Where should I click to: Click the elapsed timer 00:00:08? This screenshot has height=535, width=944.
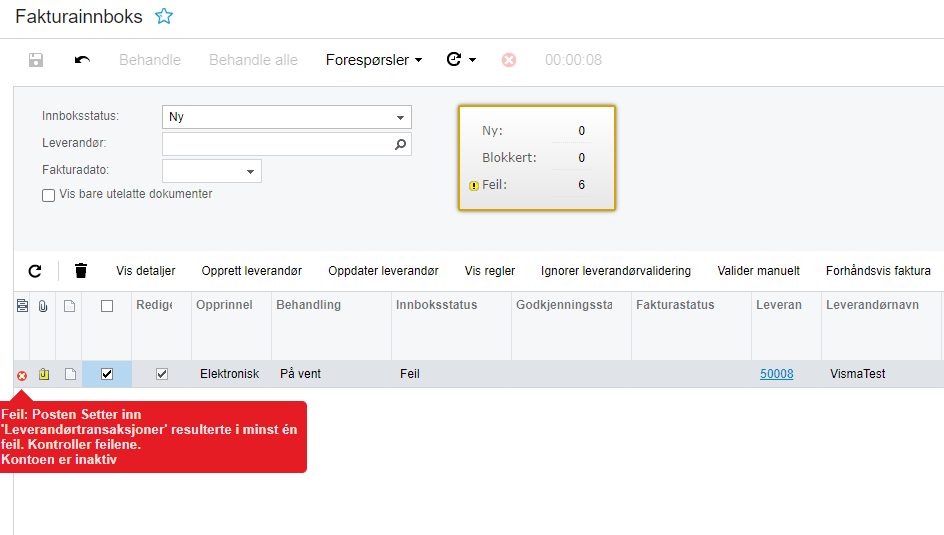[573, 60]
